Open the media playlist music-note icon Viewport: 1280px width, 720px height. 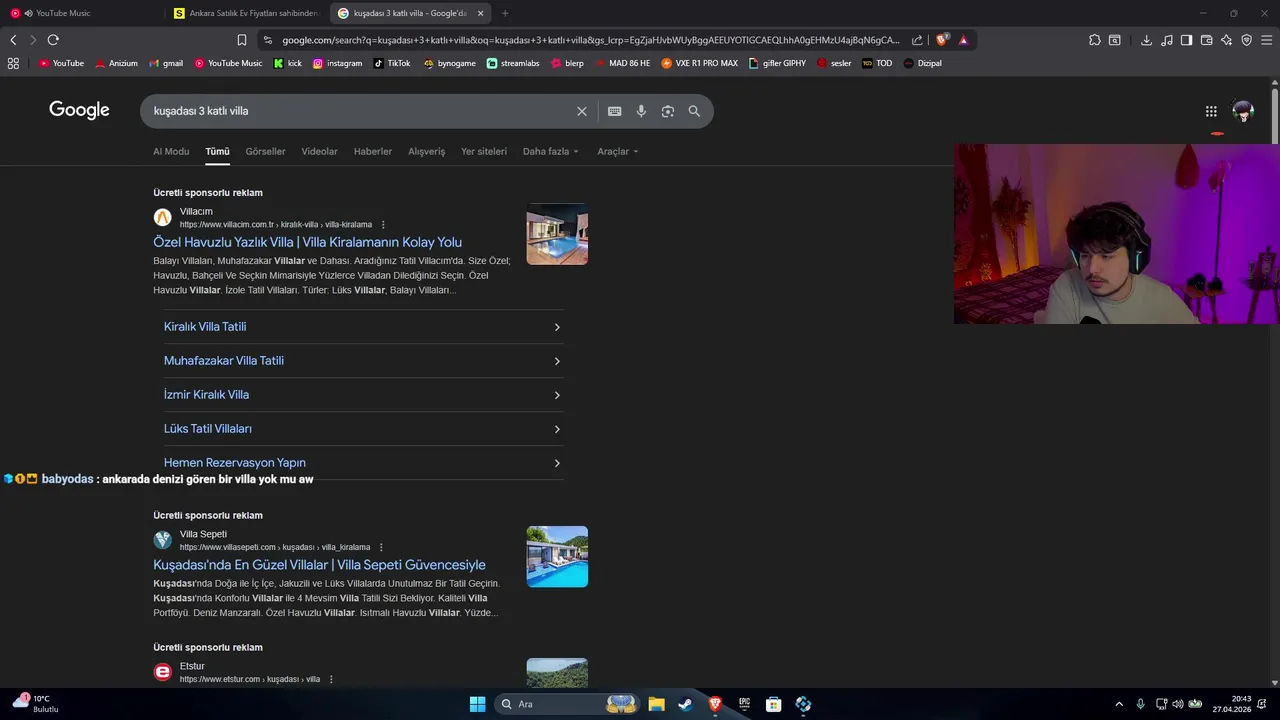[x=1166, y=40]
